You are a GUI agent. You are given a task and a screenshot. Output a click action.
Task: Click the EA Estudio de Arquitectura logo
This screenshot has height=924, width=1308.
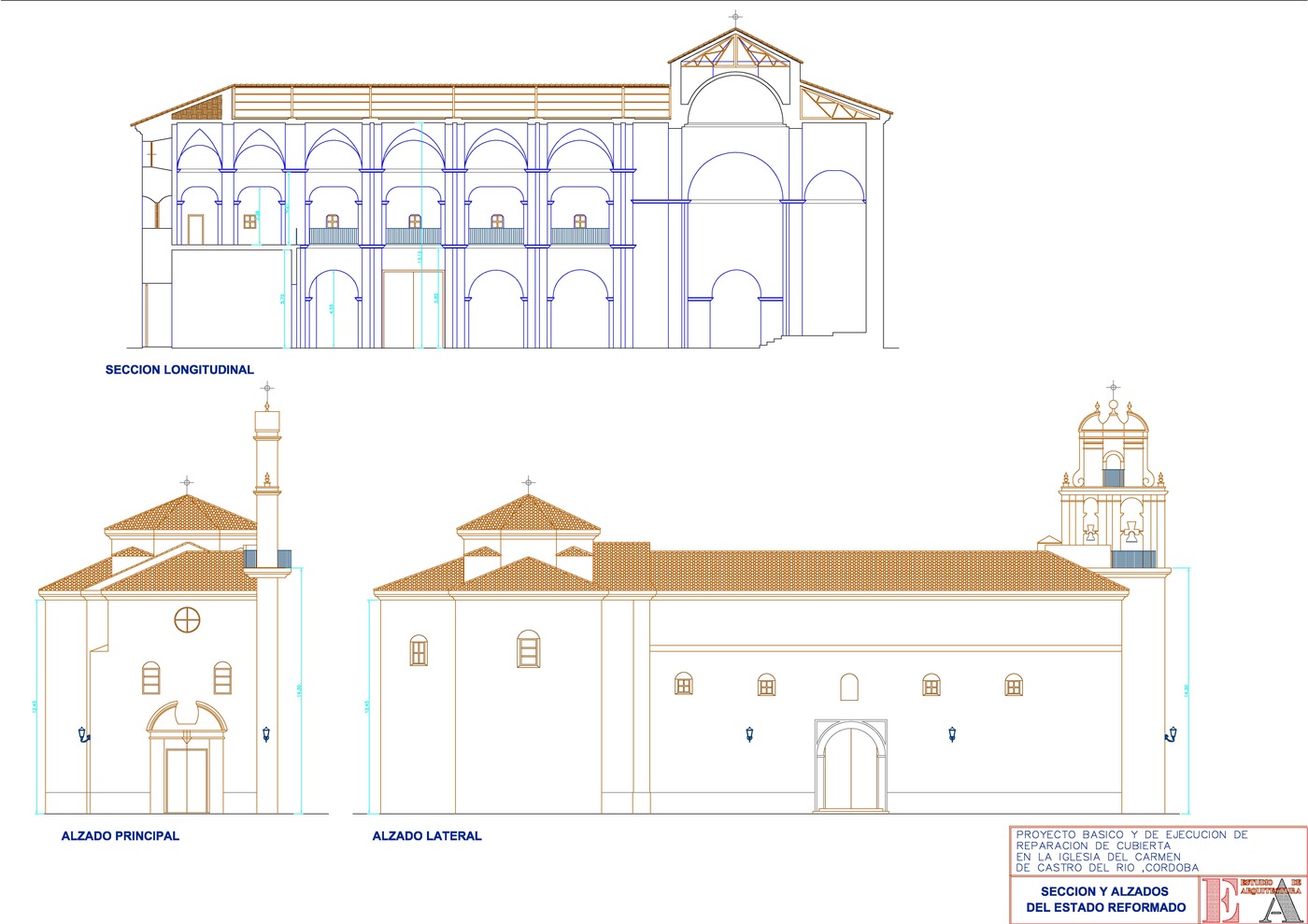click(1252, 900)
